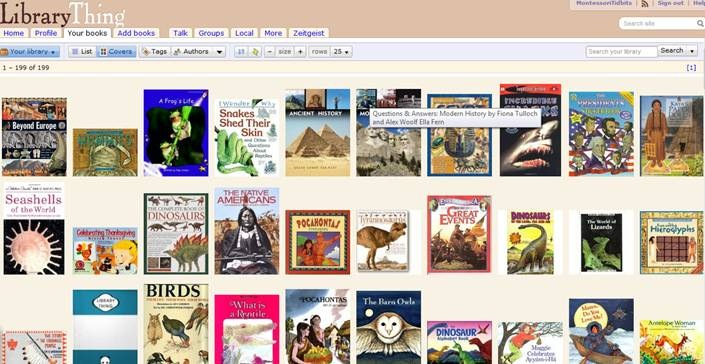Switch to List view
Viewport: 705px width, 364px height.
coord(82,52)
